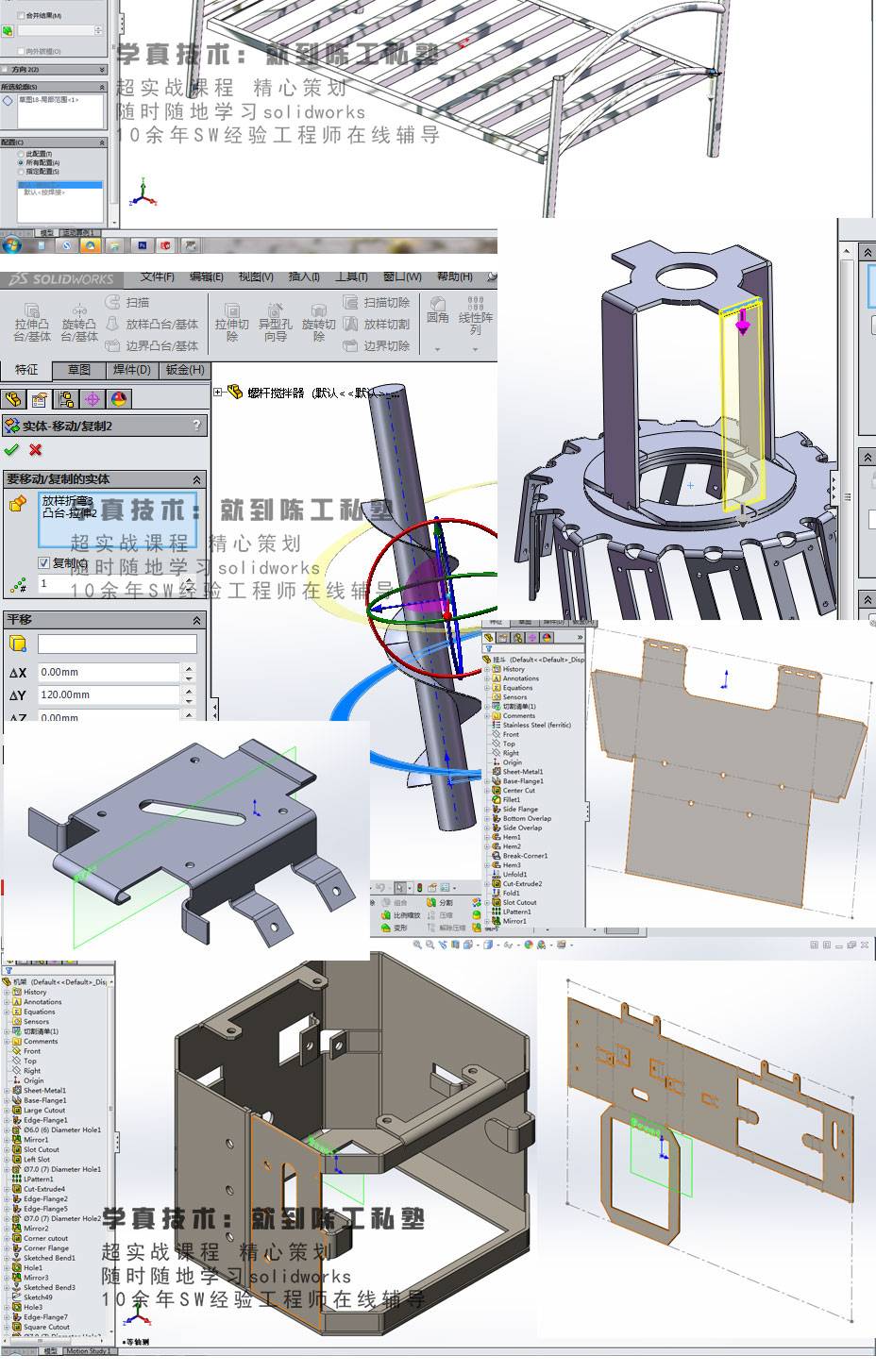
Task: Toggle the 复制 copy checkbox
Action: coord(43,563)
